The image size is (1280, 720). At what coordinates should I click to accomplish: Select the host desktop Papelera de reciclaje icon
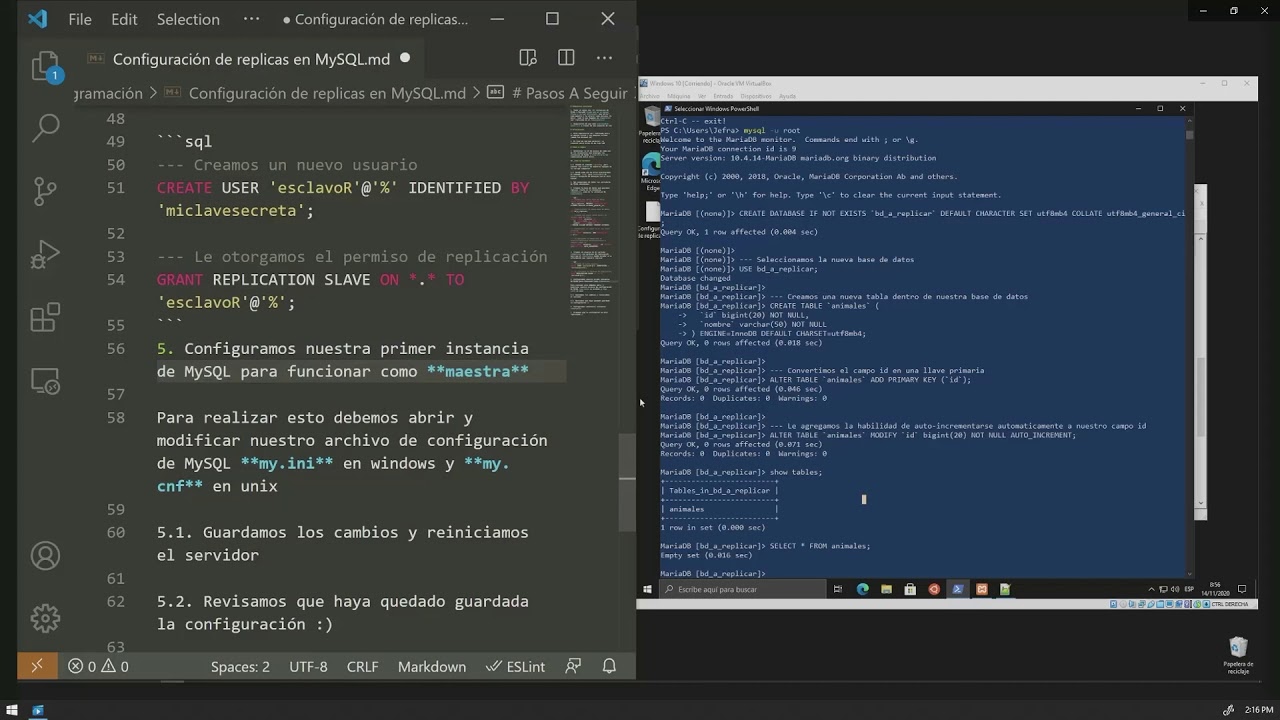click(x=1238, y=656)
